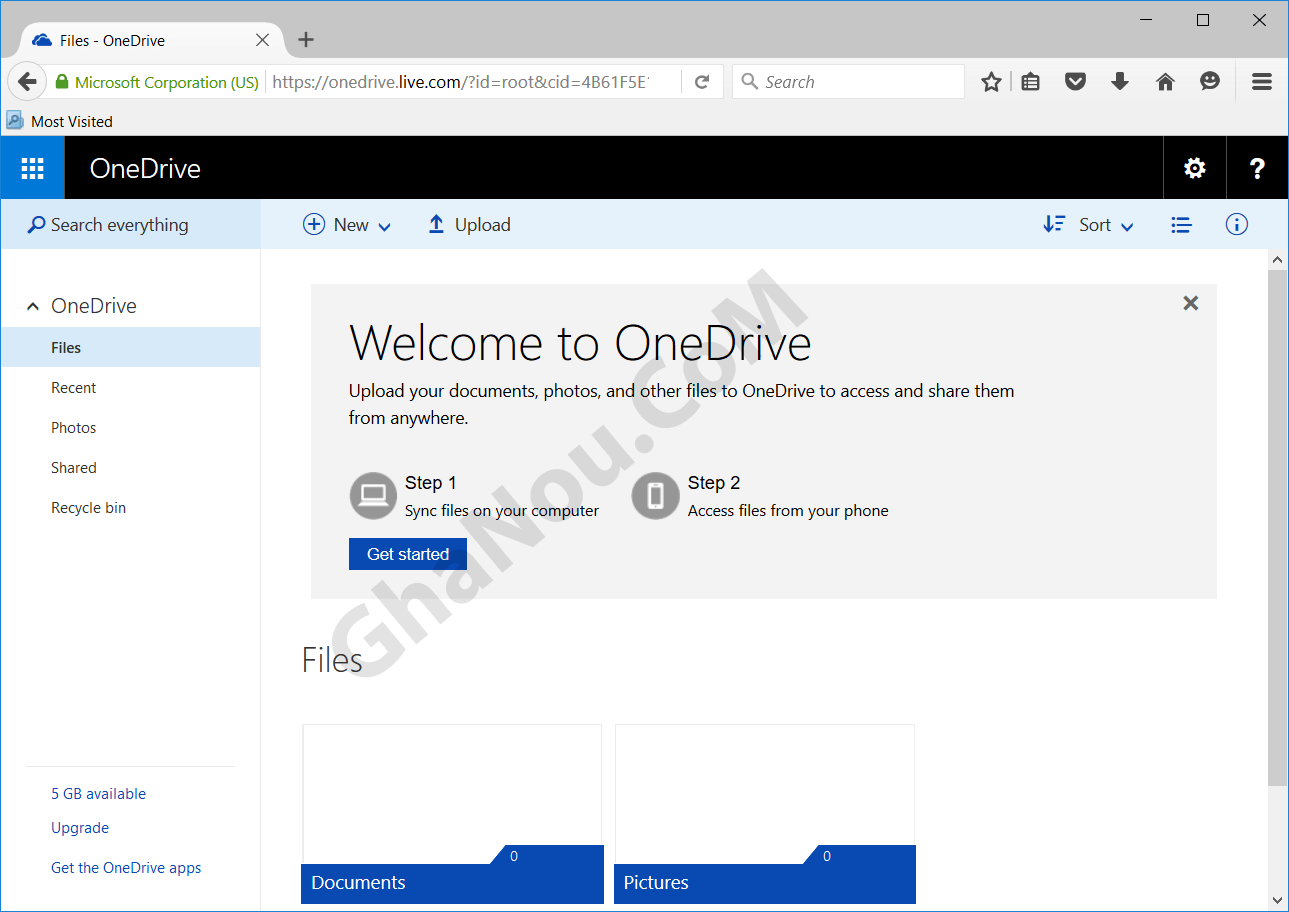Click the green padlock site identity
The height and width of the screenshot is (912, 1289).
coord(62,82)
